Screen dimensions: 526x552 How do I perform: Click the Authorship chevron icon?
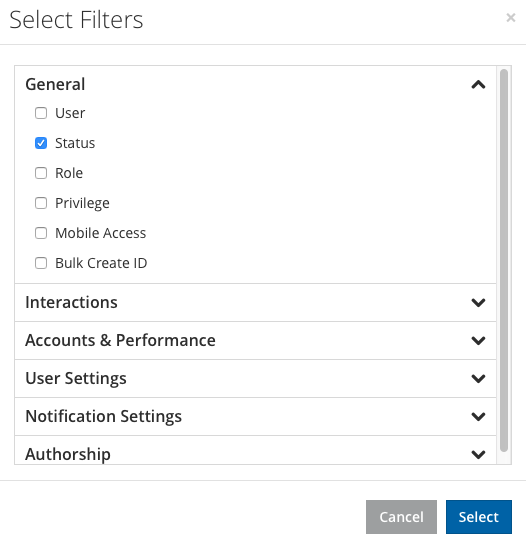click(478, 454)
